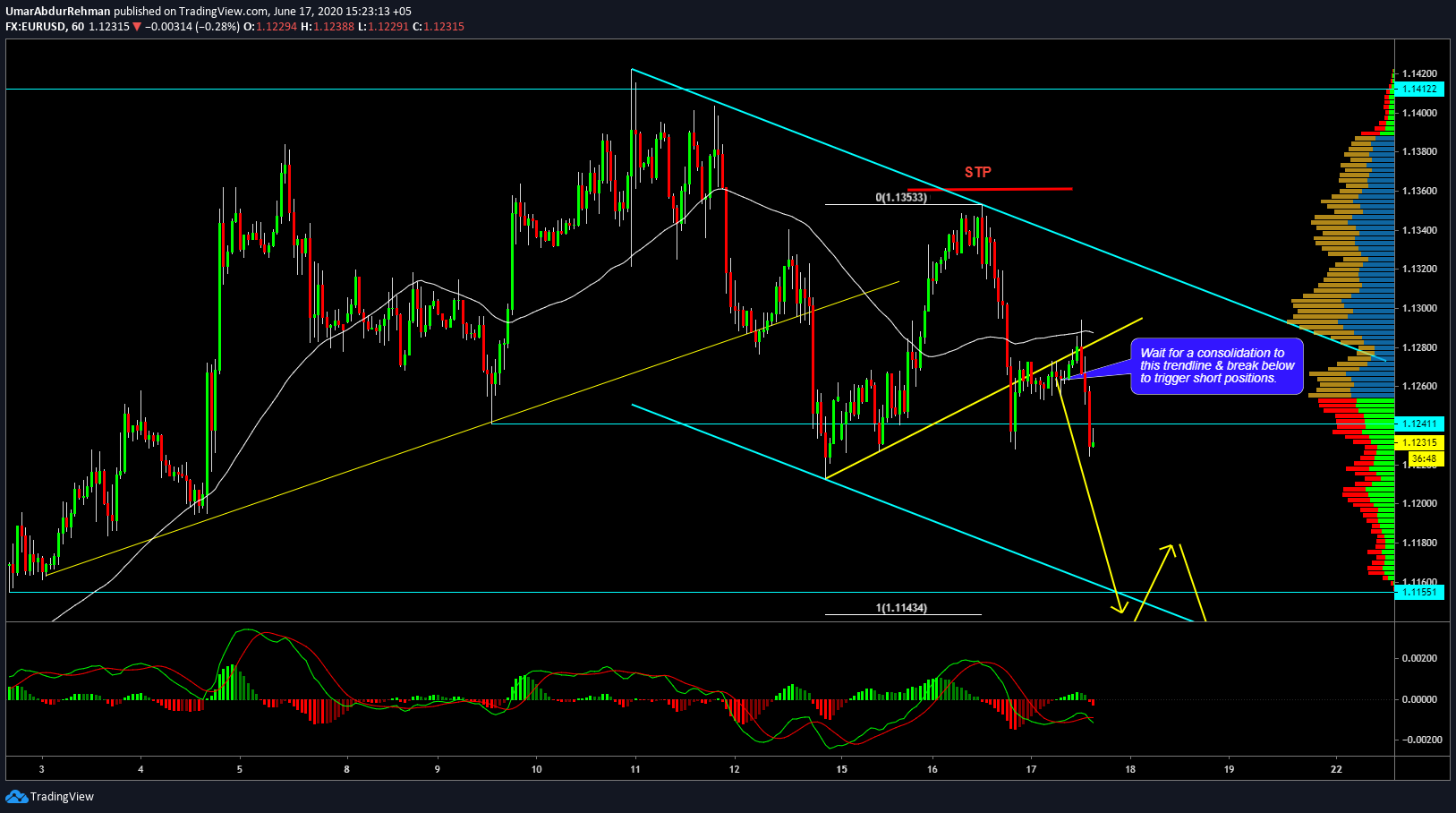This screenshot has width=1456, height=813.
Task: Click the 1(1.11434) fib level label
Action: coord(901,608)
